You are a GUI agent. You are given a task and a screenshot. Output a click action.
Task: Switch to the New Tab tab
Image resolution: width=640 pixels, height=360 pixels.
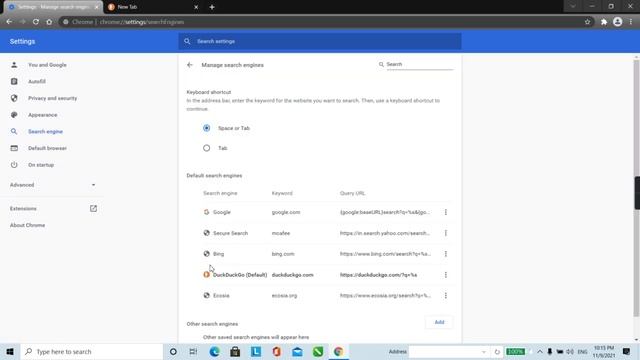pos(152,7)
